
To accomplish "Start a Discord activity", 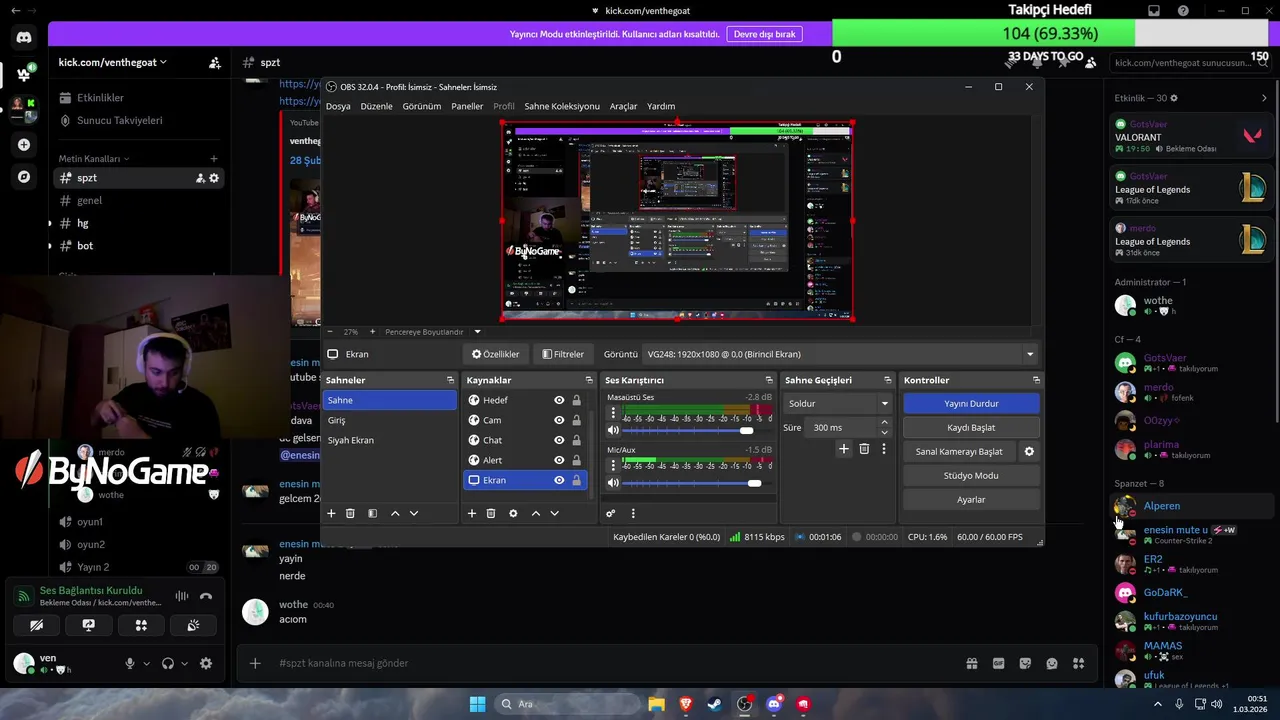I will point(141,625).
